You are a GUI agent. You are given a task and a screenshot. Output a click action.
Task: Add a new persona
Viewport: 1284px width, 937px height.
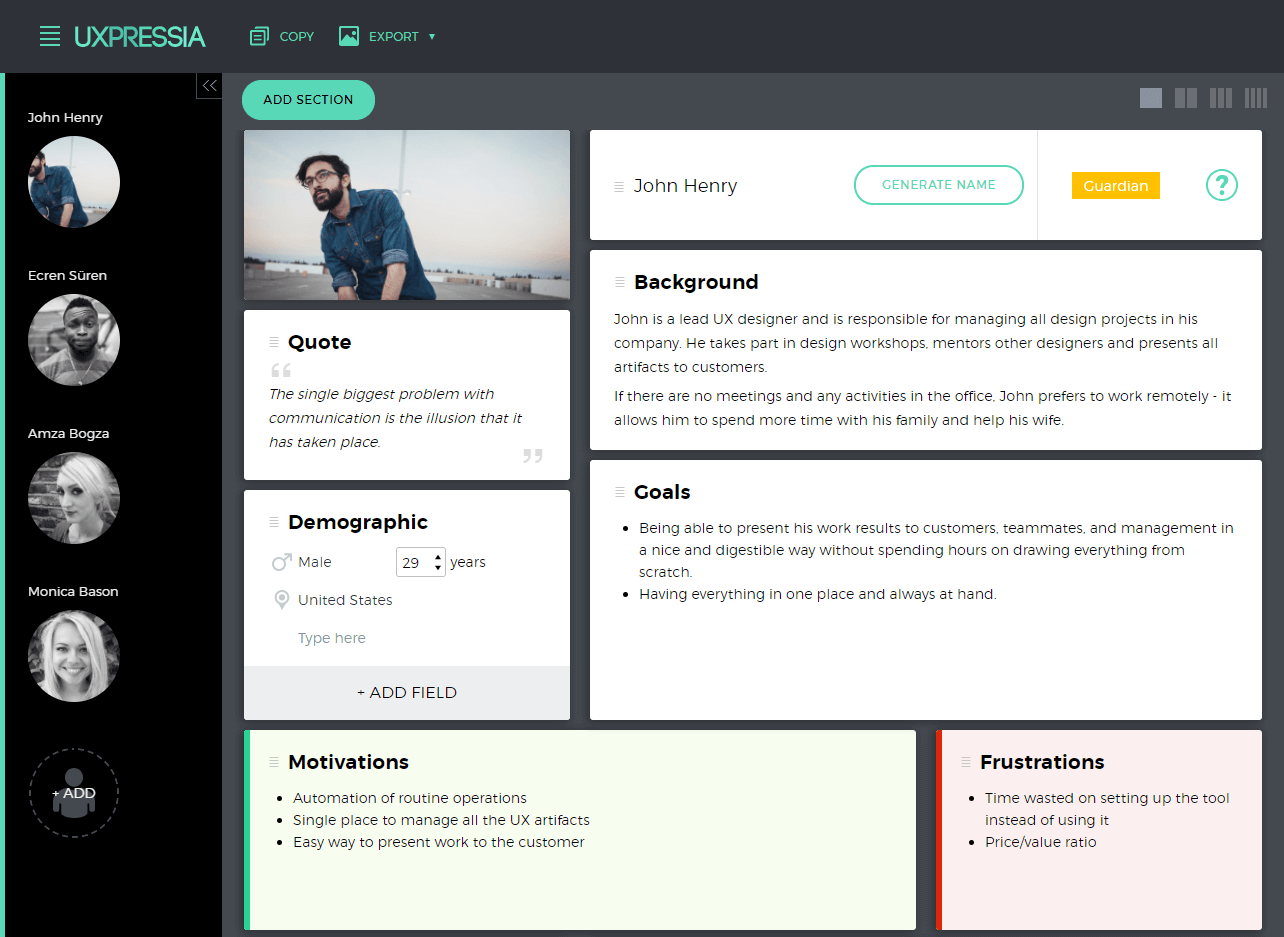point(74,793)
